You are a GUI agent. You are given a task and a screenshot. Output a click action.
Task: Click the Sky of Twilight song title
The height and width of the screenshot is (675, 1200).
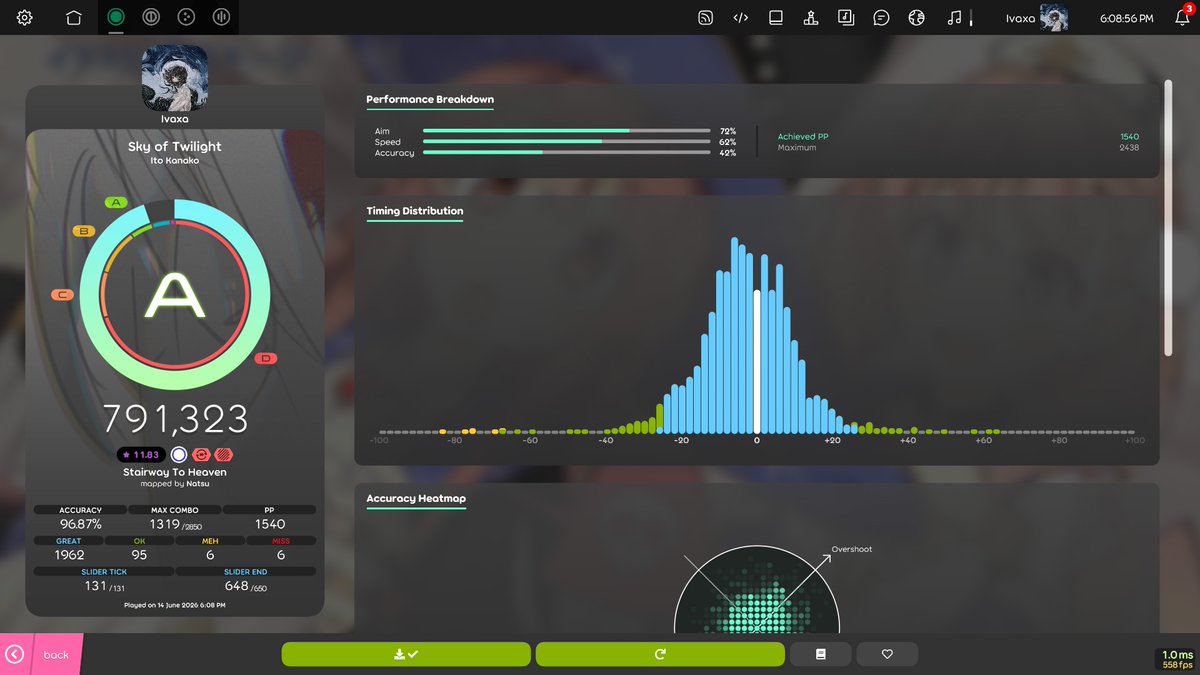coord(175,146)
